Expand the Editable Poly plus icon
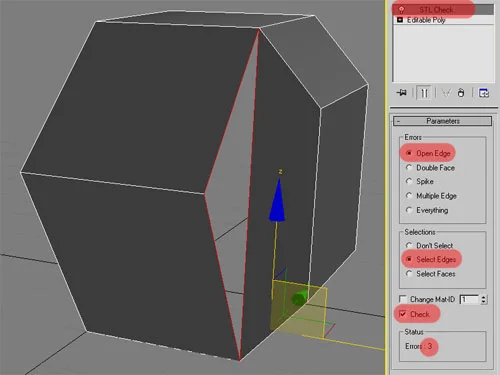 click(x=400, y=20)
